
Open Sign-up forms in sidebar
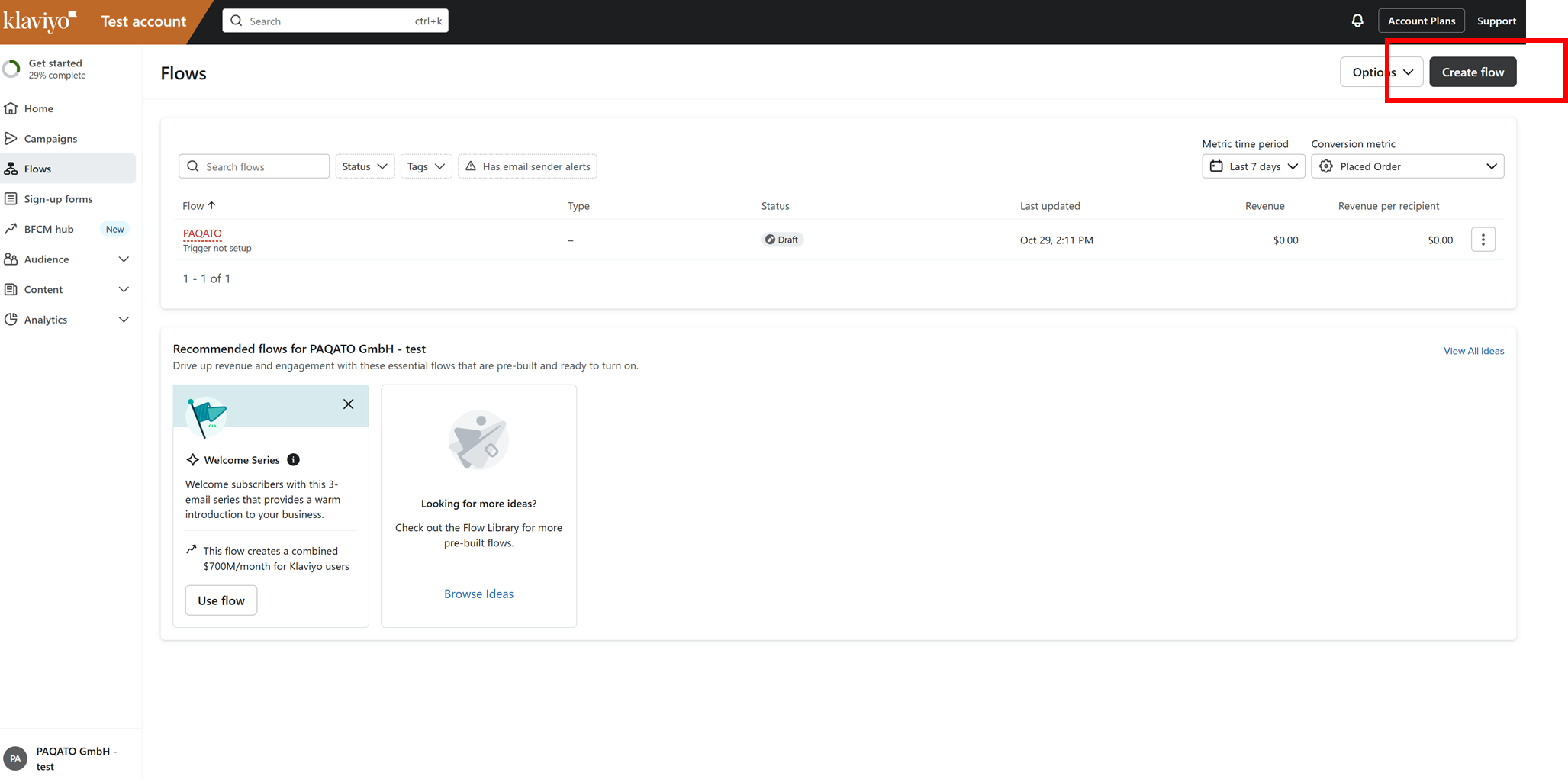pyautogui.click(x=58, y=199)
